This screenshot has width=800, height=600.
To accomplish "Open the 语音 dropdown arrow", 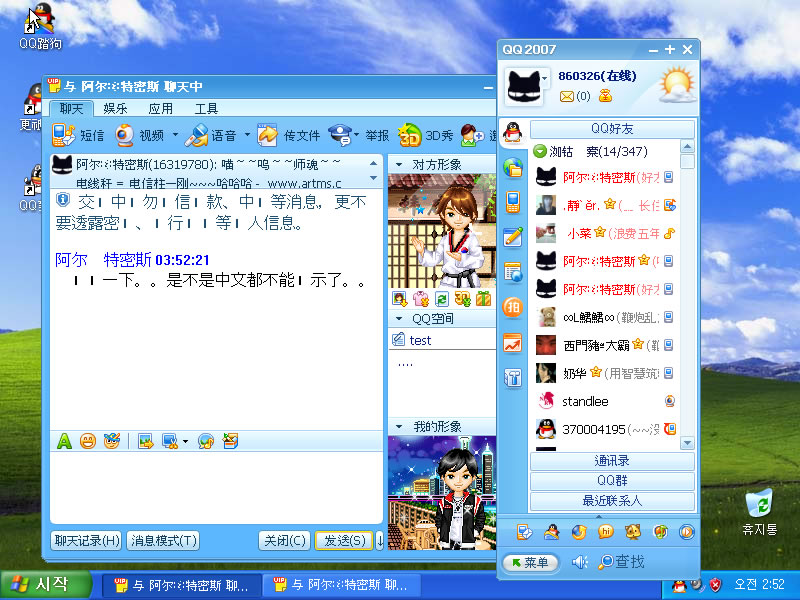I will (x=247, y=135).
